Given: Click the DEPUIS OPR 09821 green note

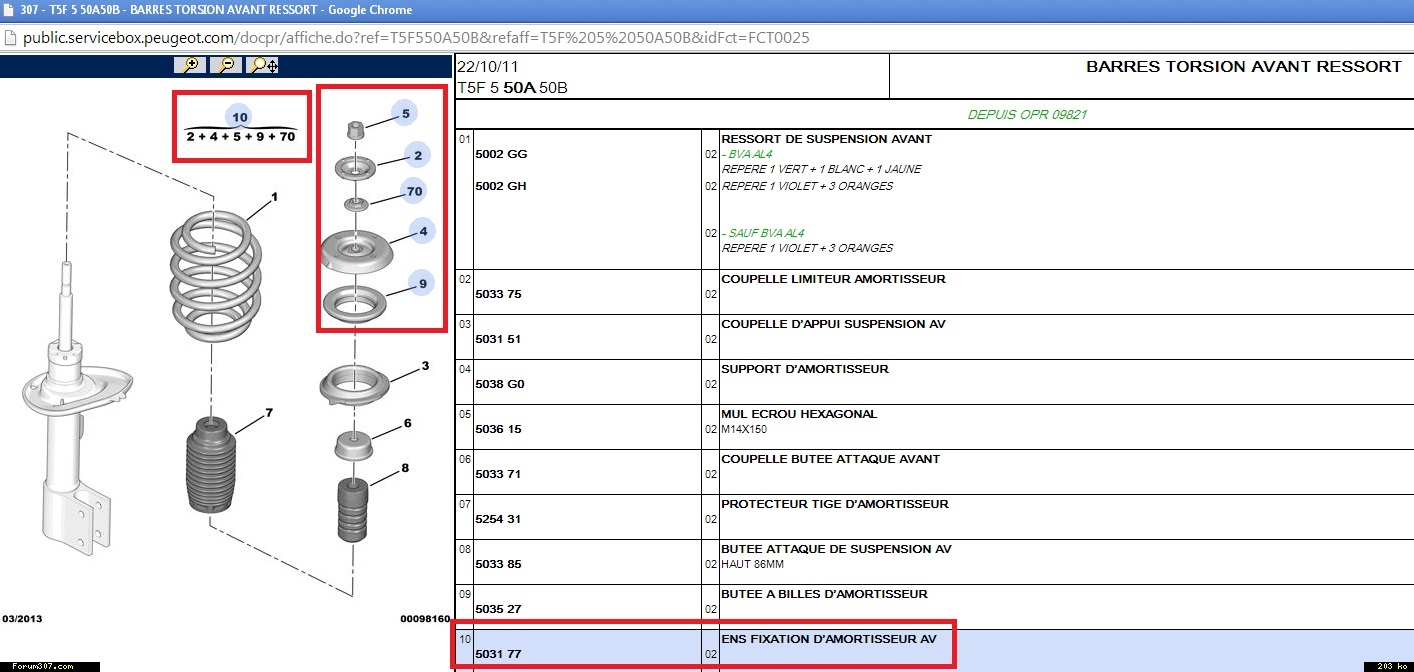Looking at the screenshot, I should click(1027, 114).
